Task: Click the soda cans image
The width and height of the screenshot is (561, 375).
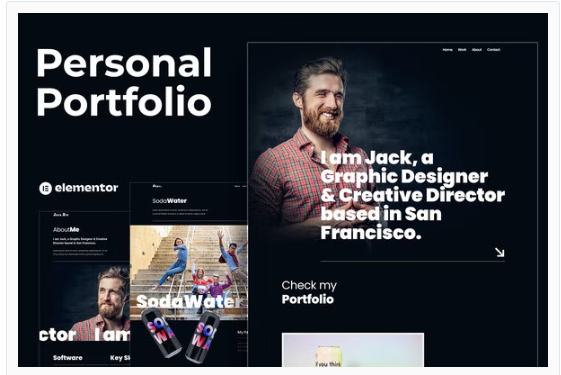Action: [181, 335]
